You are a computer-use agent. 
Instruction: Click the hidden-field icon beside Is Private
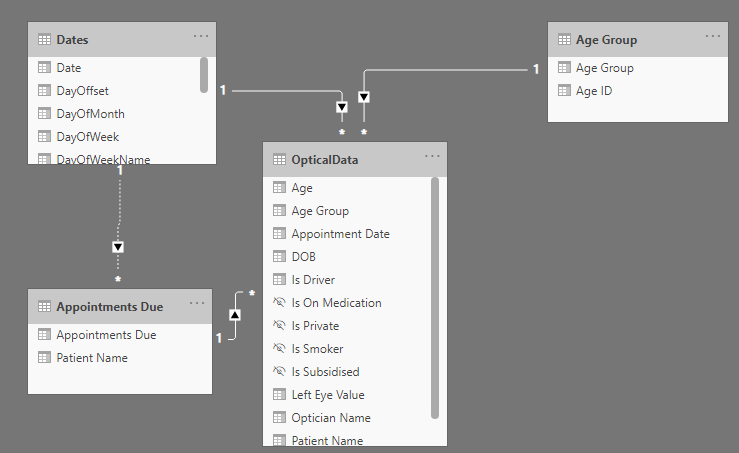pos(279,325)
